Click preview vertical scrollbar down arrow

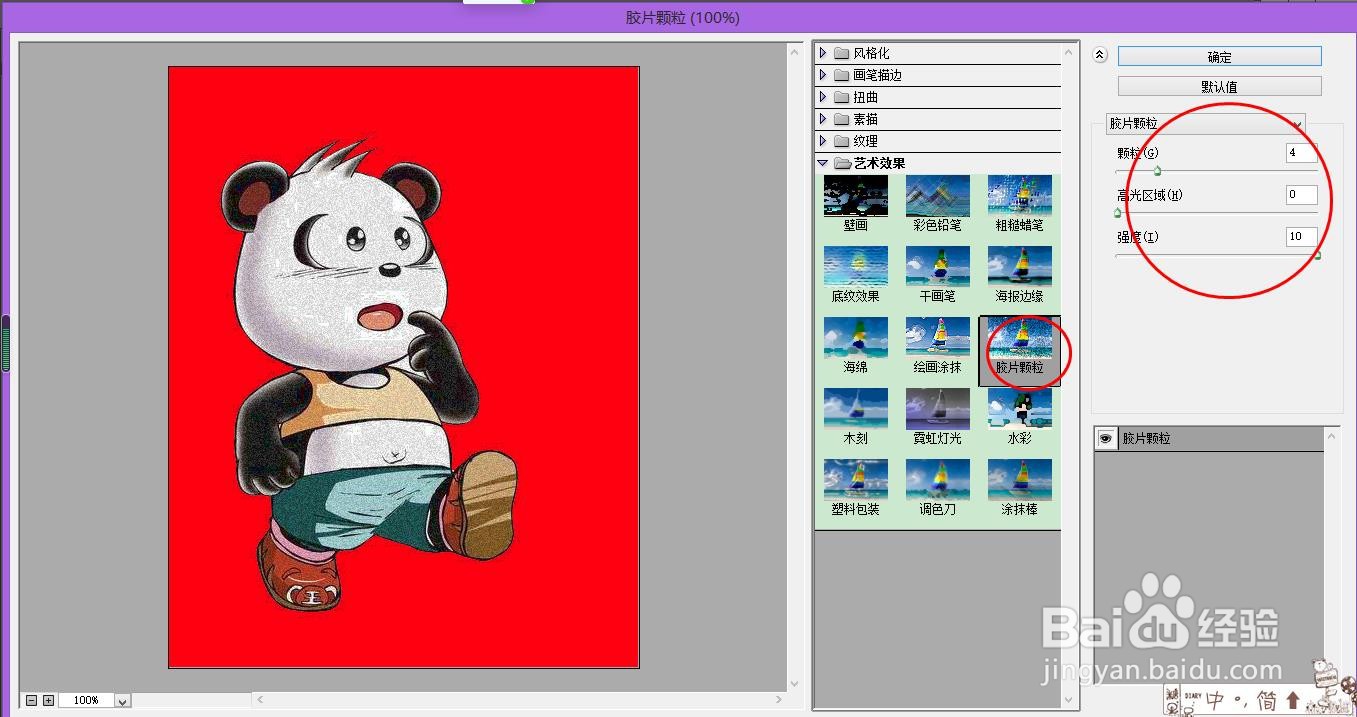point(795,684)
